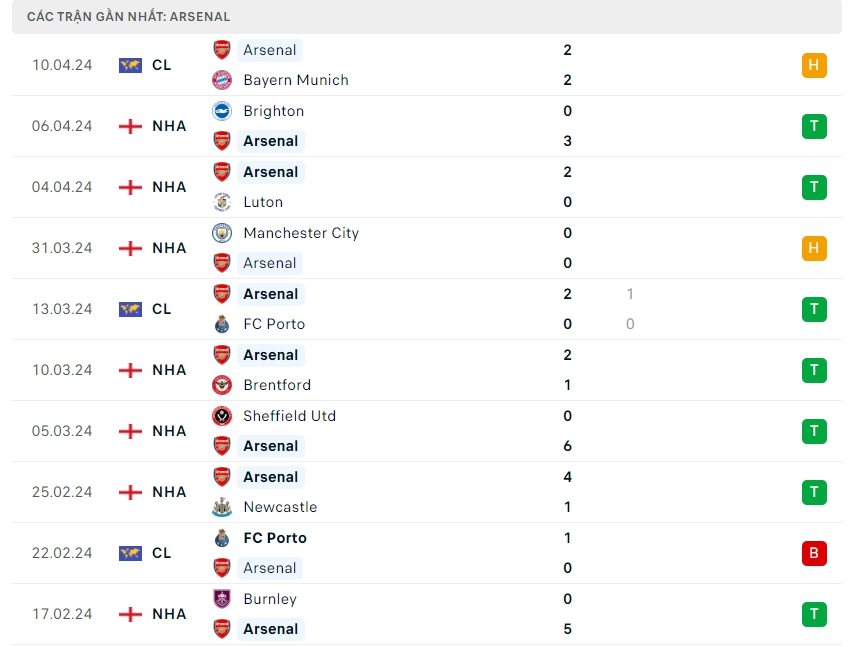Click the Sheffield Utd crest icon
The image size is (852, 647).
[x=222, y=416]
